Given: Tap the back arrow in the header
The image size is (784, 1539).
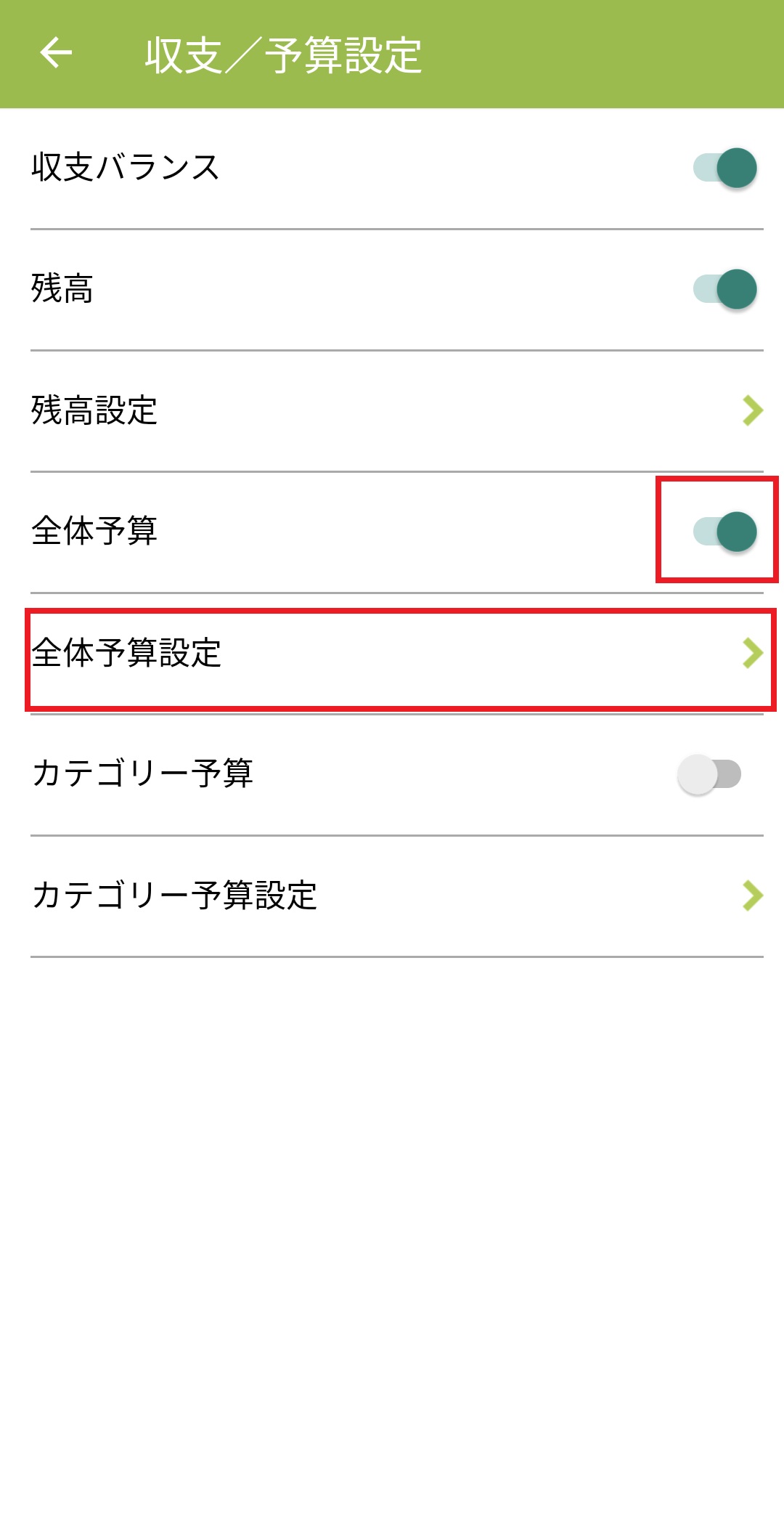Looking at the screenshot, I should 56,53.
